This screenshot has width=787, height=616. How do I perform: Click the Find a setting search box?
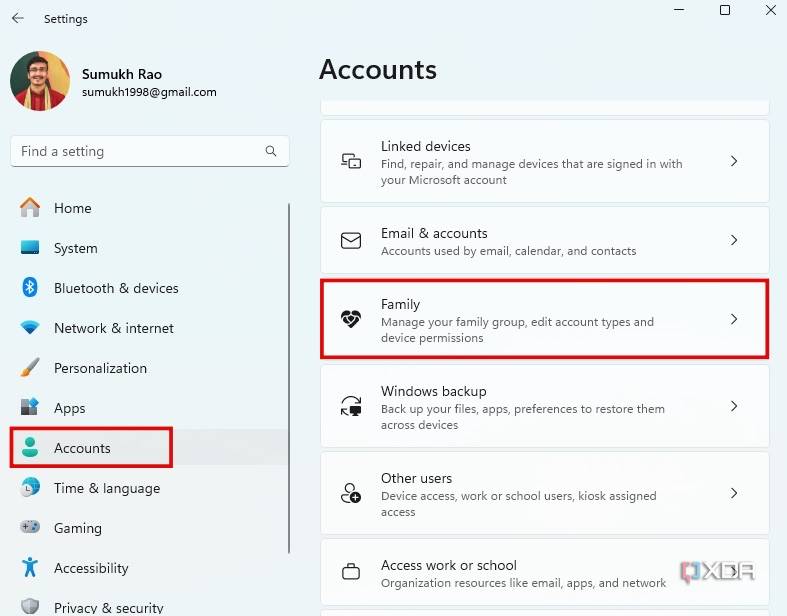[140, 151]
